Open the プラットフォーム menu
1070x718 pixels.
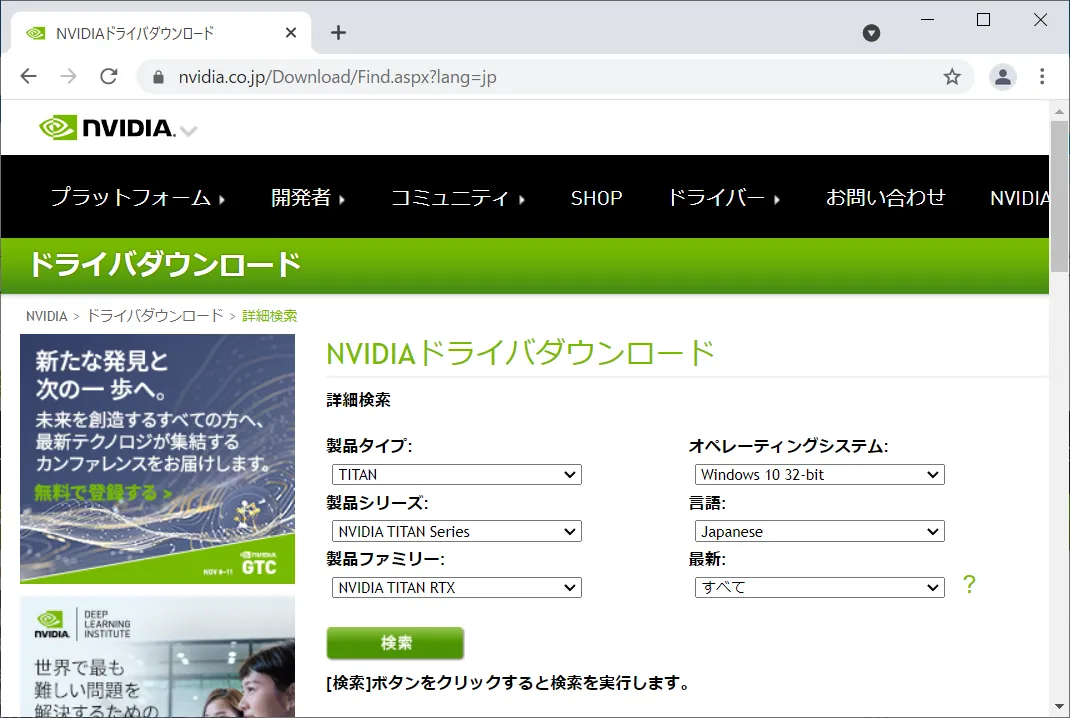pyautogui.click(x=138, y=198)
